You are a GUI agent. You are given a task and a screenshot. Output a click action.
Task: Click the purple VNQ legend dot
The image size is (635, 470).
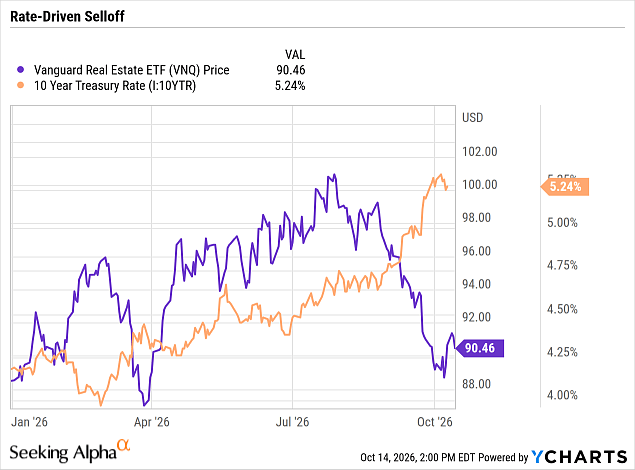(20, 70)
